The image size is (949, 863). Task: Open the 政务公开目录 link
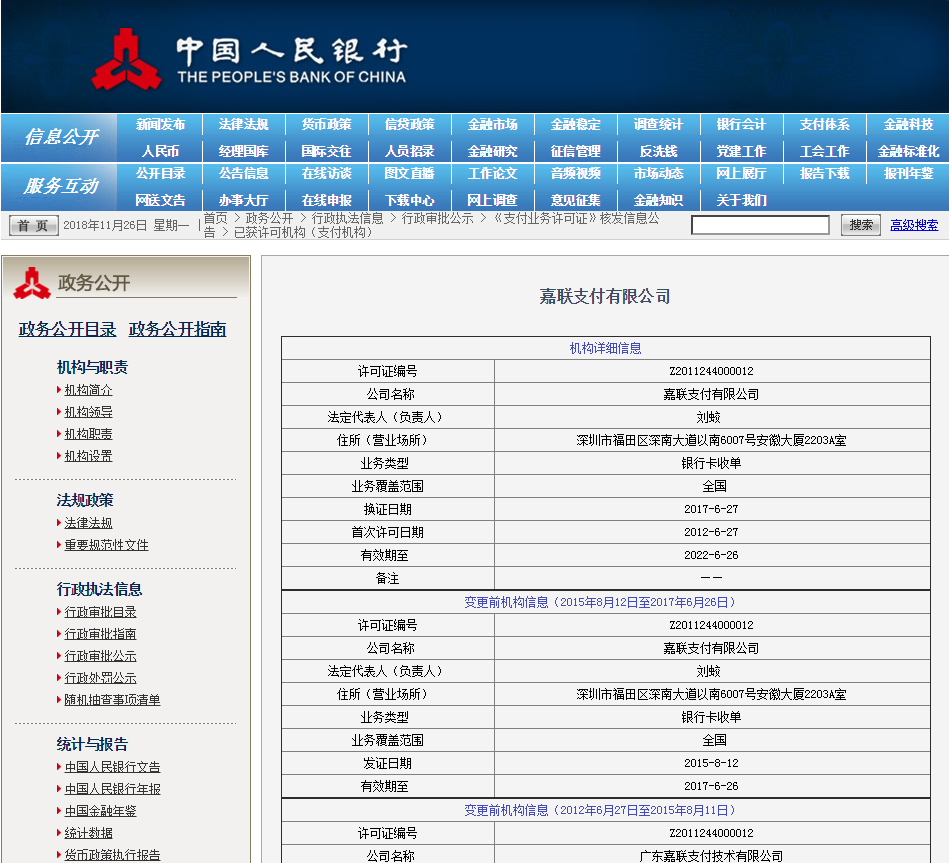[x=67, y=329]
